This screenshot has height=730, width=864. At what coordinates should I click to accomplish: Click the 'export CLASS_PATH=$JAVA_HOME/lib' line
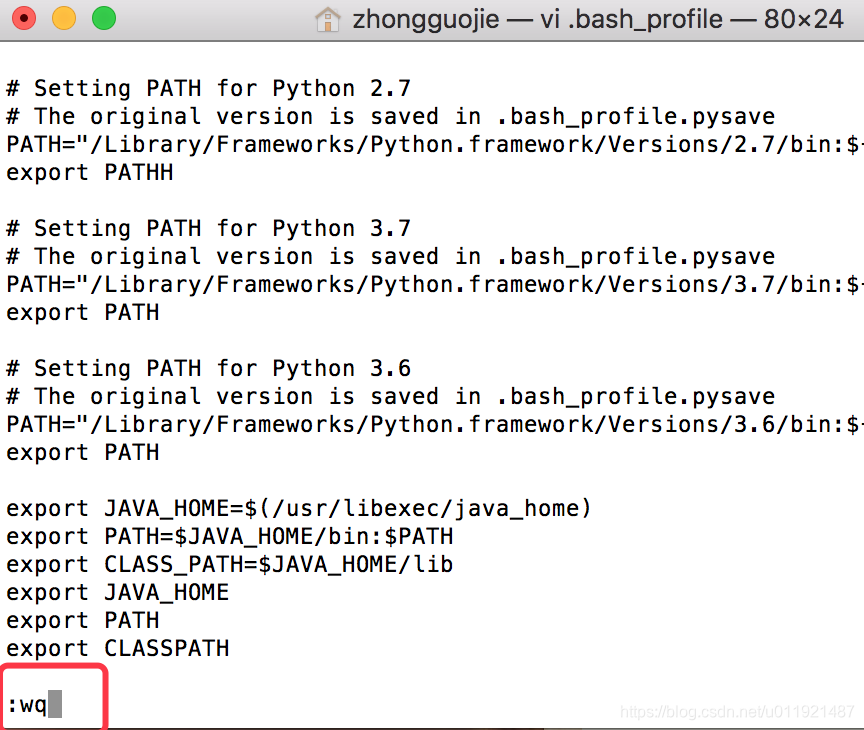230,563
